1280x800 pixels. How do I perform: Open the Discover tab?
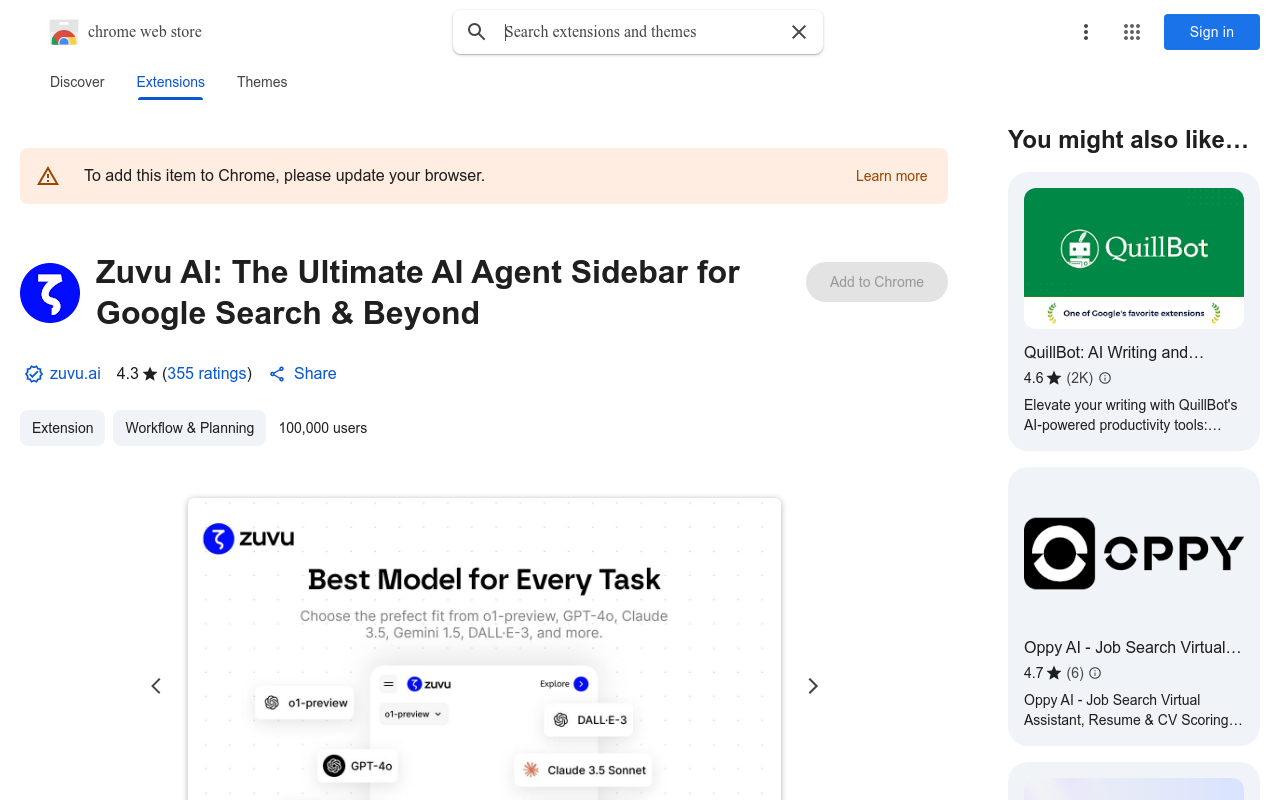(x=77, y=82)
